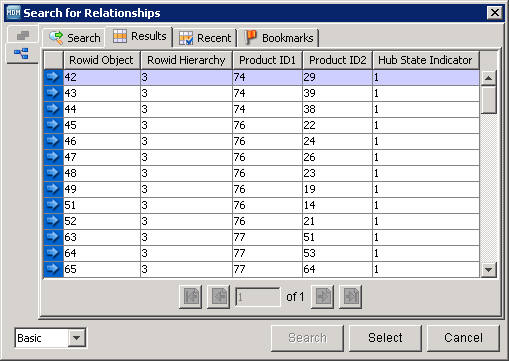
Task: Click the arrow icon for row 45
Action: point(53,125)
